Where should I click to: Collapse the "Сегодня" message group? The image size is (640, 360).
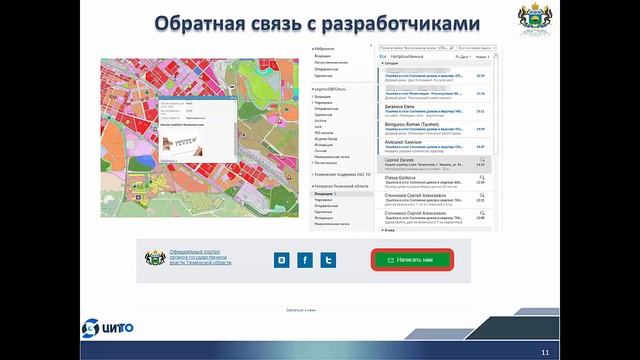pos(382,63)
